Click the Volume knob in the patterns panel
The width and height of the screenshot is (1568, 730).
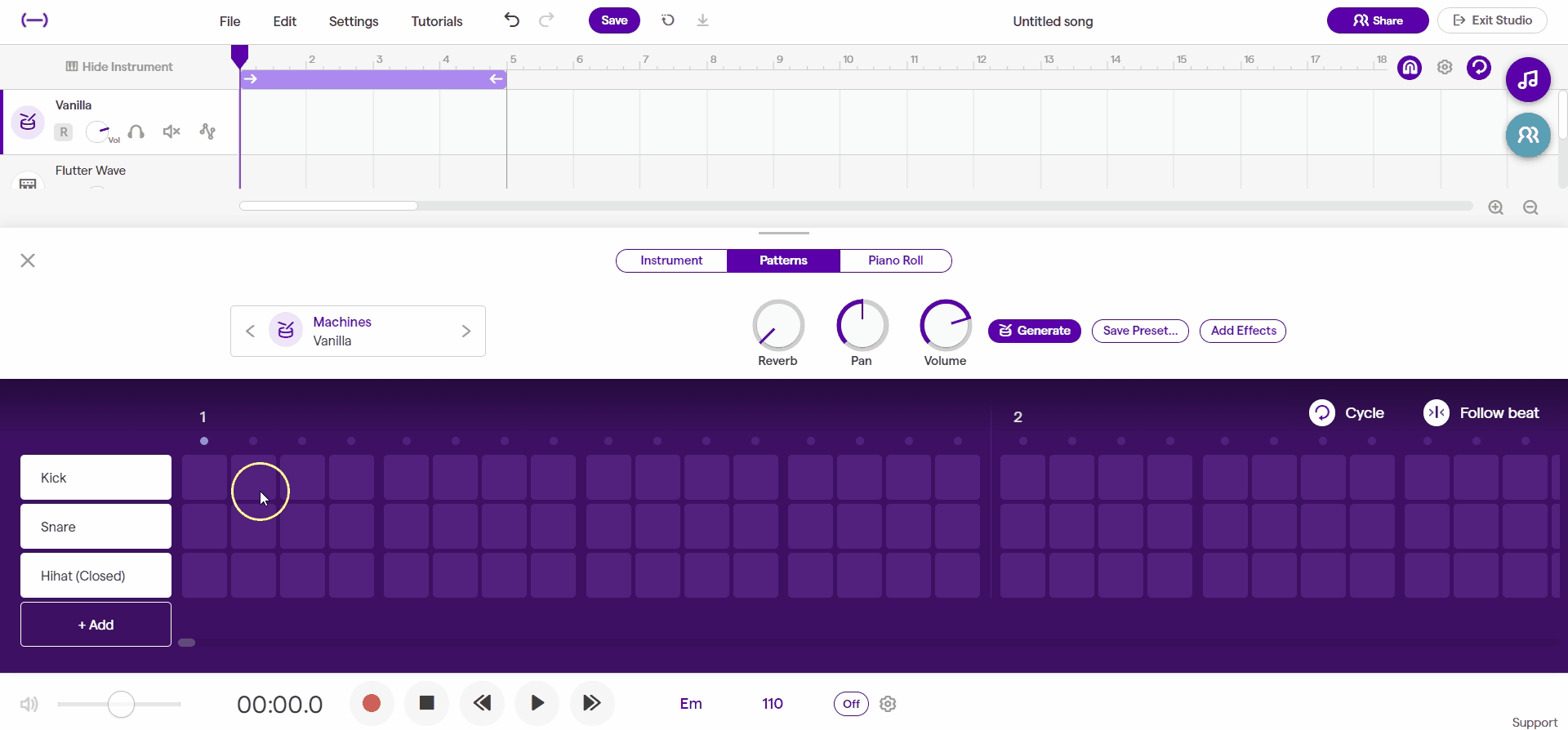point(946,325)
